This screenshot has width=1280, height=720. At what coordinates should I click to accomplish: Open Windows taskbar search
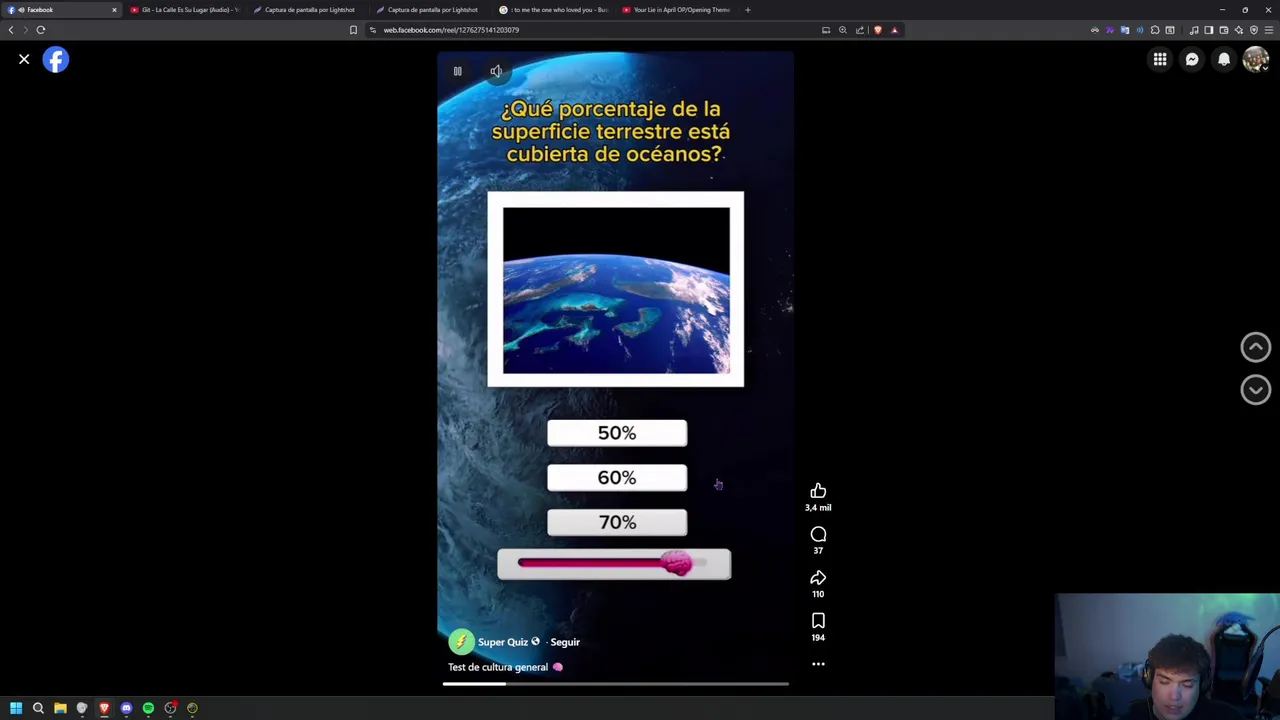coord(38,708)
